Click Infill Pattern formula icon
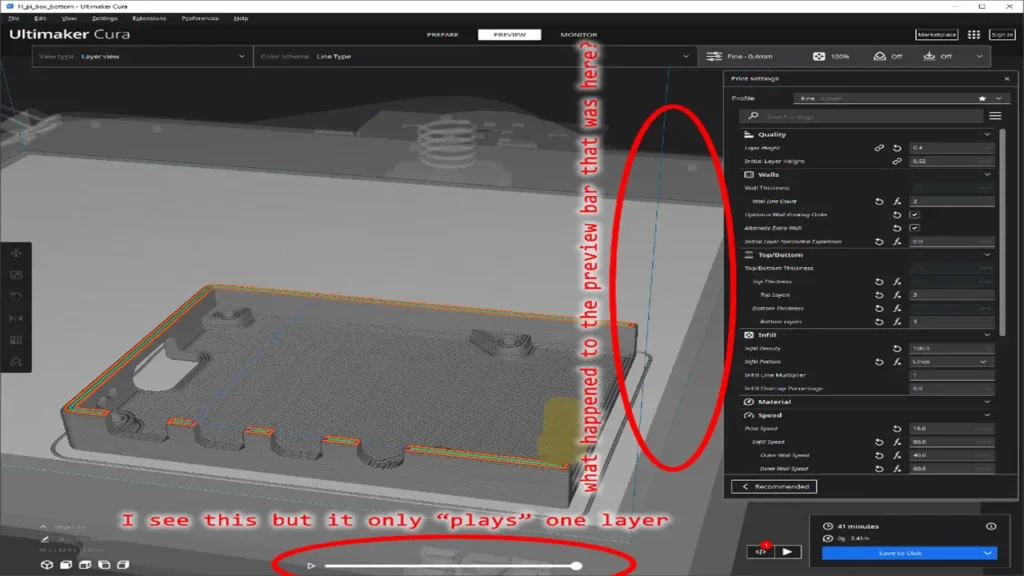The image size is (1024, 576). 897,362
